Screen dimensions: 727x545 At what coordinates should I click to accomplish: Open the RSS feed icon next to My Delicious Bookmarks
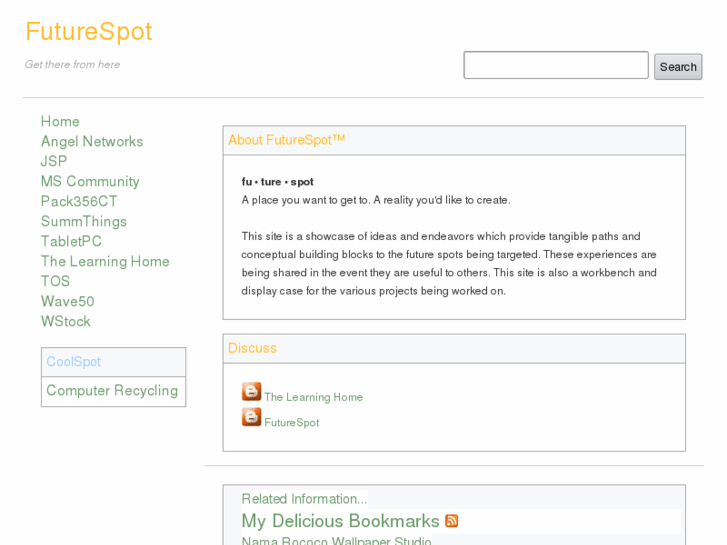(x=452, y=521)
